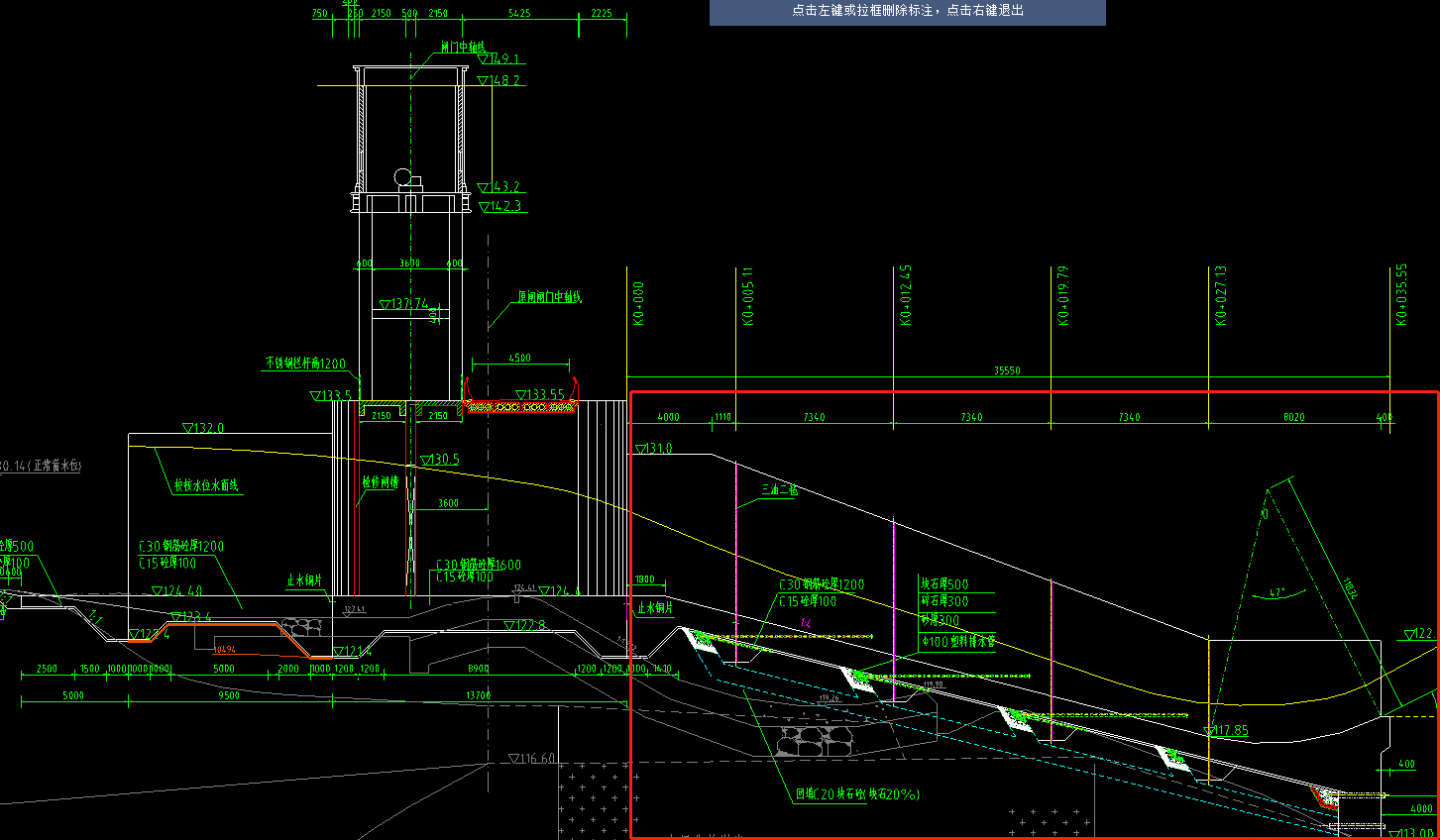Select station label K0+005.11
Screen dimensions: 1440x840
(748, 295)
